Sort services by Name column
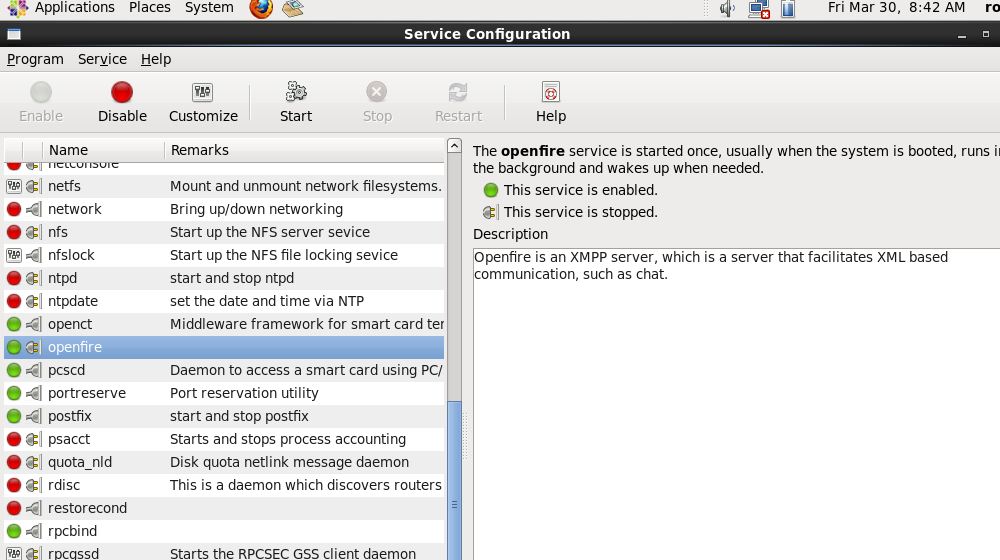This screenshot has height=560, width=1000. [x=103, y=150]
